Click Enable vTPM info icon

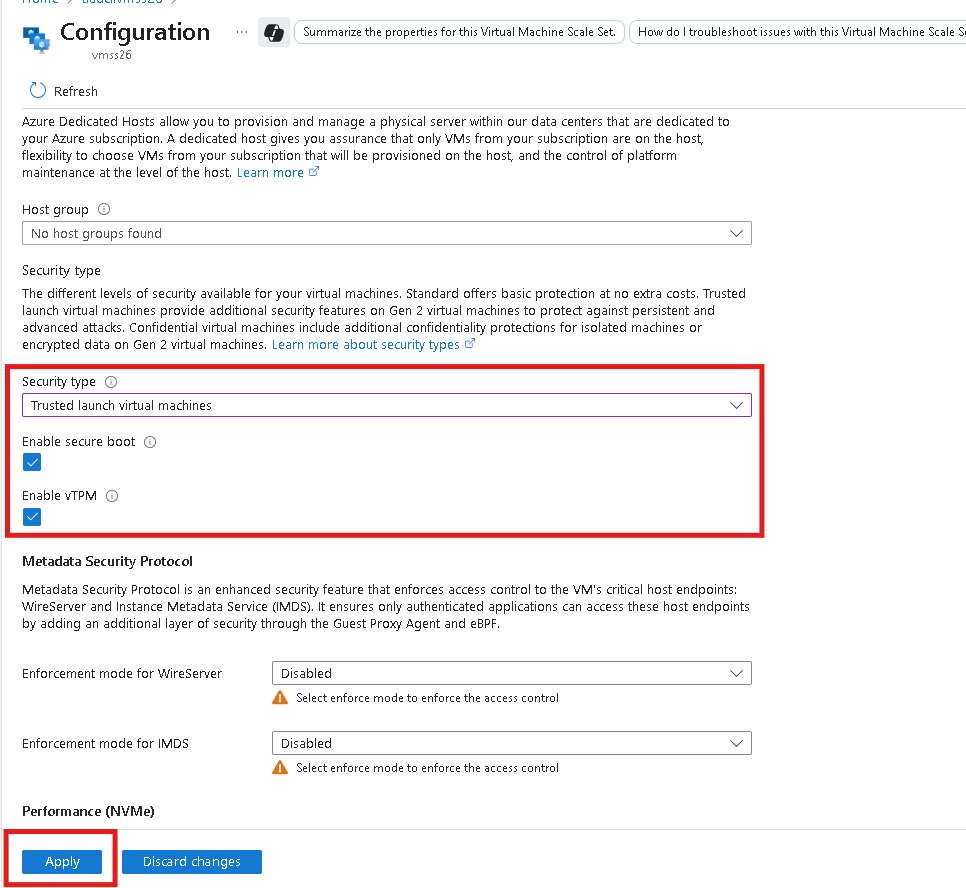tap(112, 496)
